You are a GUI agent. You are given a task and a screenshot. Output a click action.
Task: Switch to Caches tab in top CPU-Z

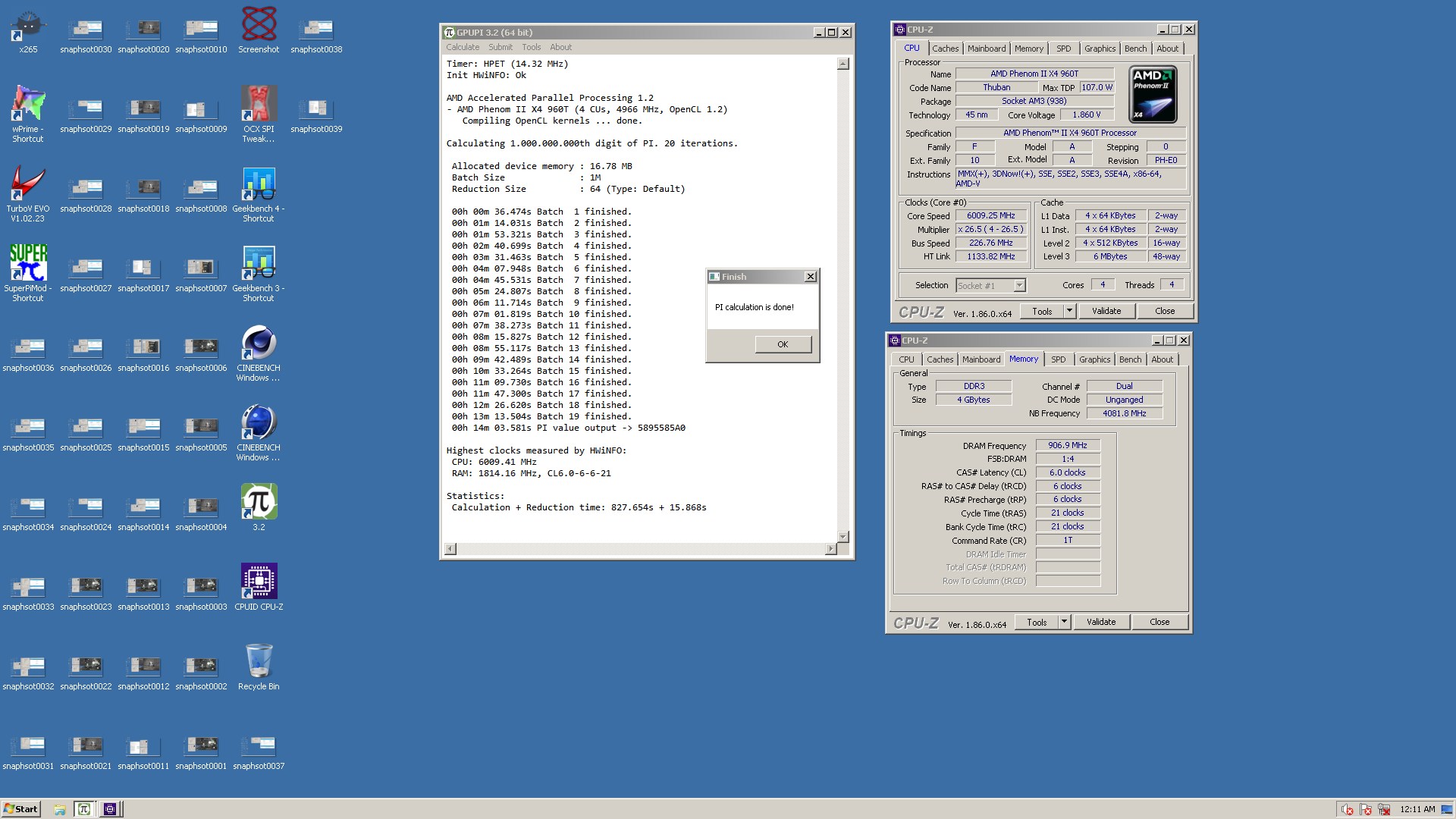point(945,49)
